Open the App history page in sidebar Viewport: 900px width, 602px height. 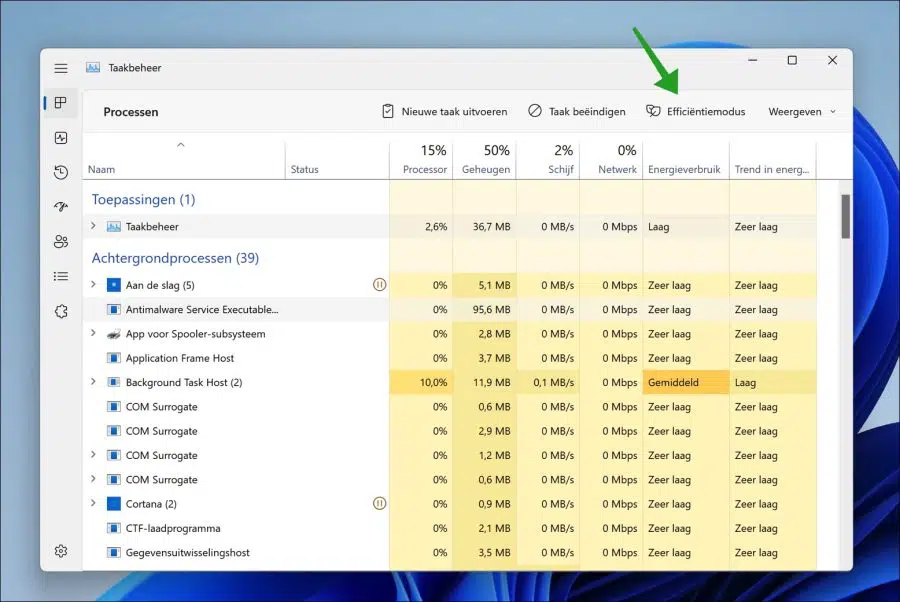click(61, 172)
